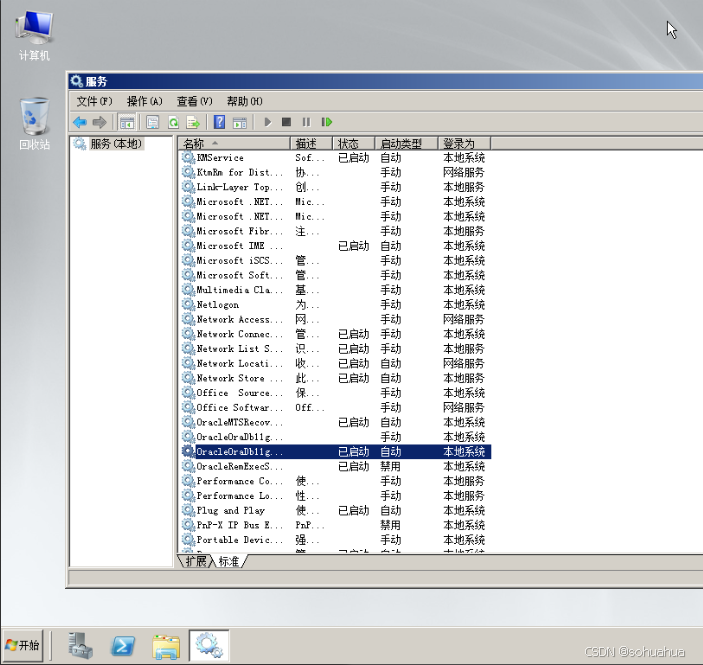Open the 帮助(H) menu
703x665 pixels.
click(x=244, y=101)
